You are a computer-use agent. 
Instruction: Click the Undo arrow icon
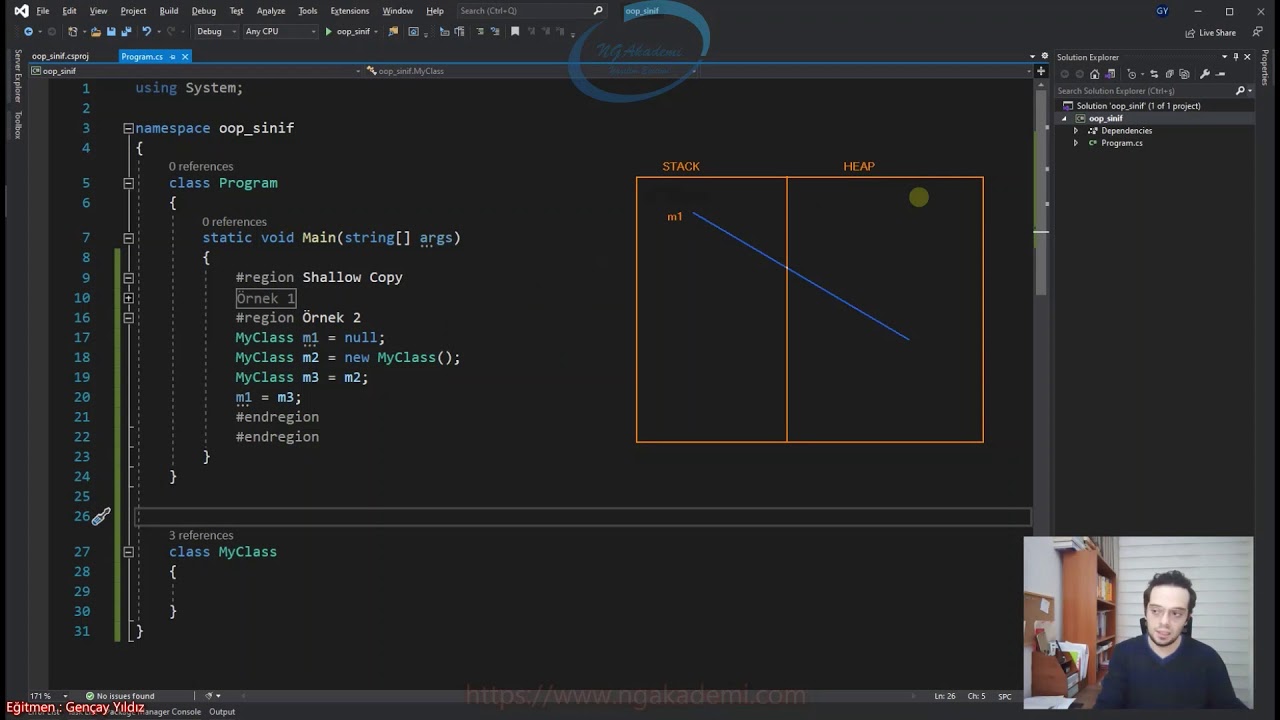[x=146, y=31]
